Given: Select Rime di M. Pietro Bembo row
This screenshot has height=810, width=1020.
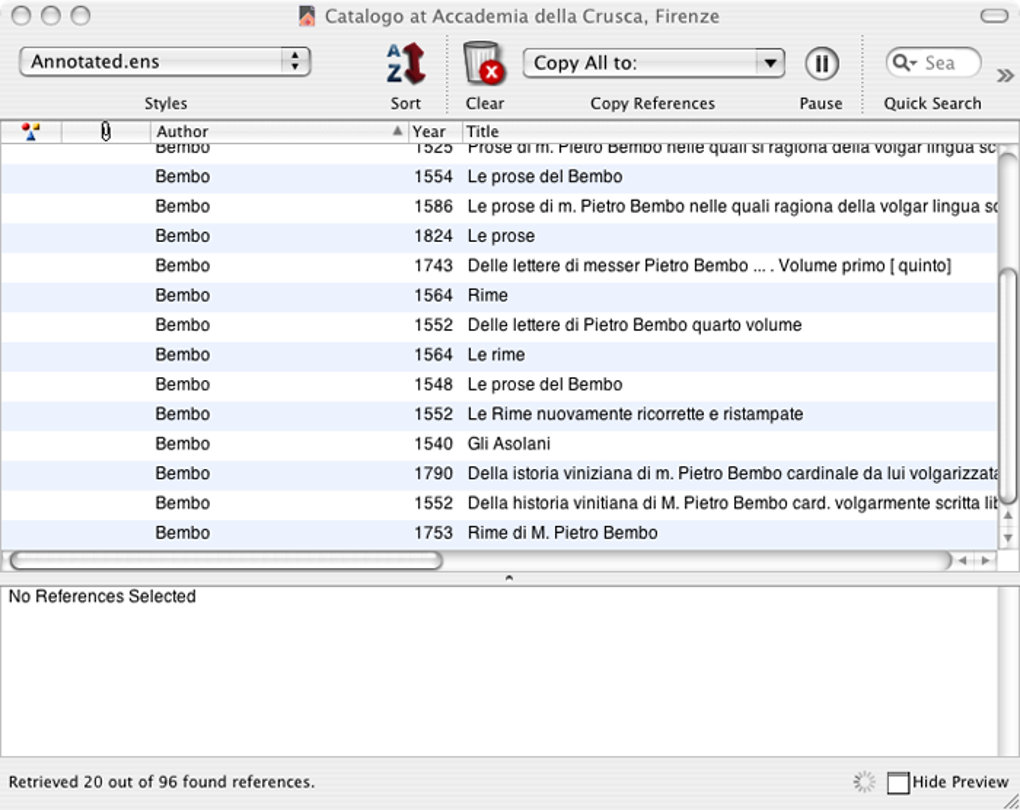Looking at the screenshot, I should 499,533.
